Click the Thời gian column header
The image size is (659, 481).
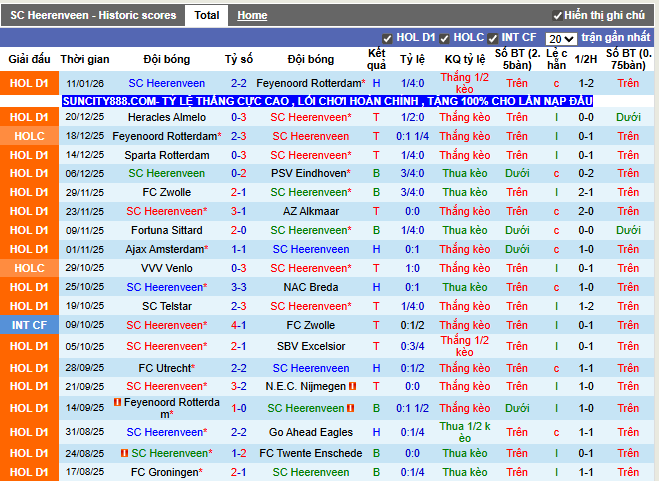[84, 59]
